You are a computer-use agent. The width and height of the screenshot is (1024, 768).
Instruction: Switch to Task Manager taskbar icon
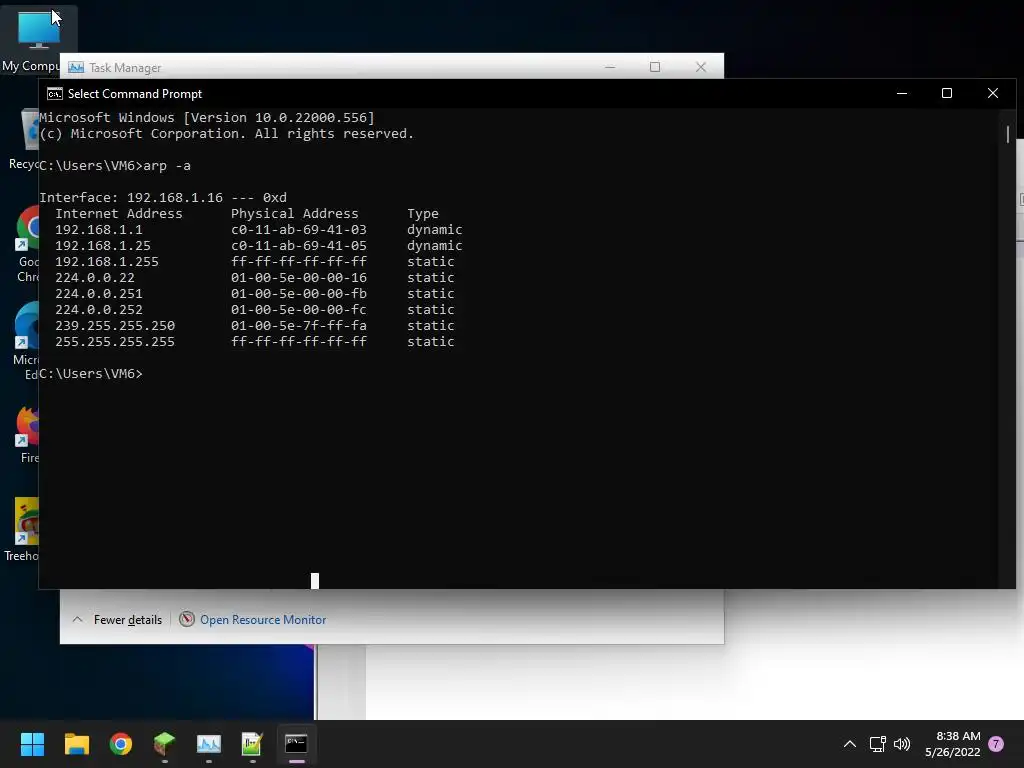pos(209,744)
